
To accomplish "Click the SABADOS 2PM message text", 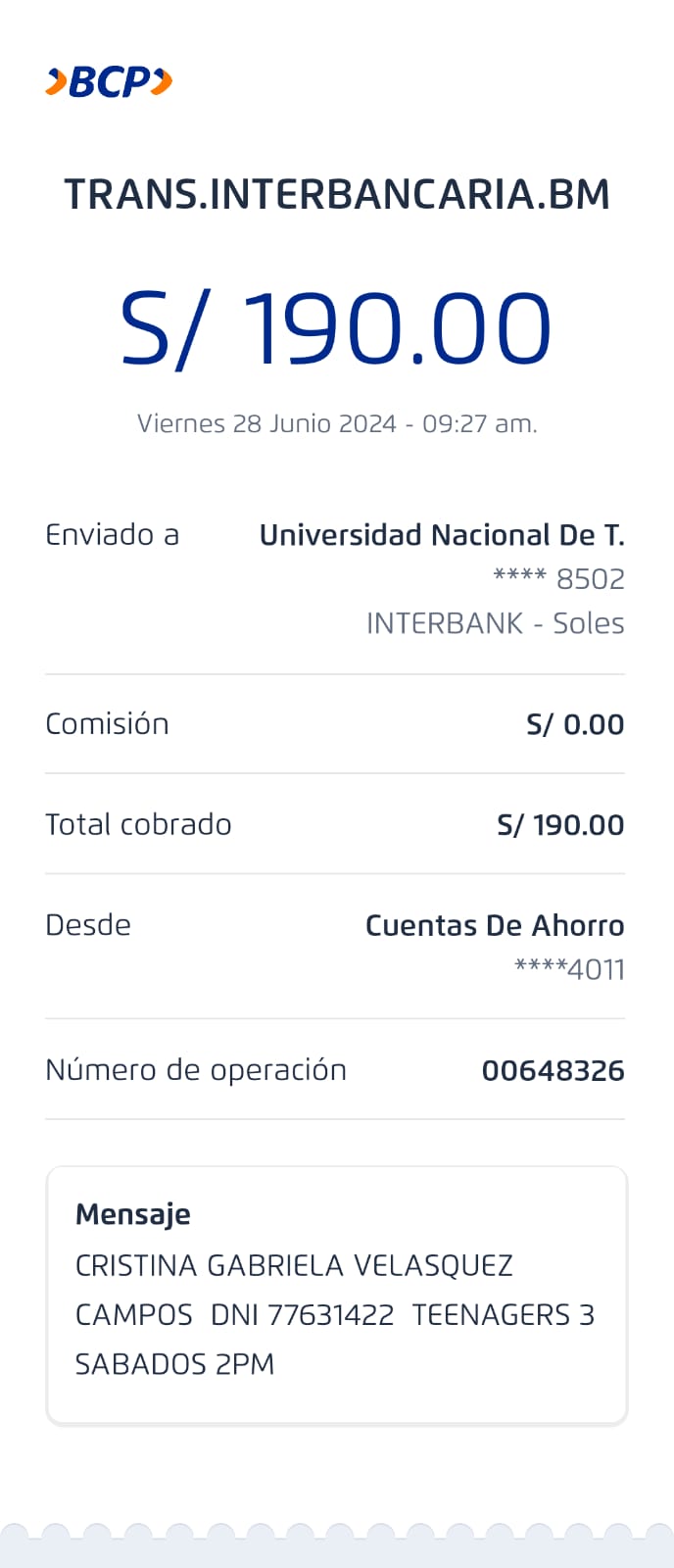I will point(174,1364).
